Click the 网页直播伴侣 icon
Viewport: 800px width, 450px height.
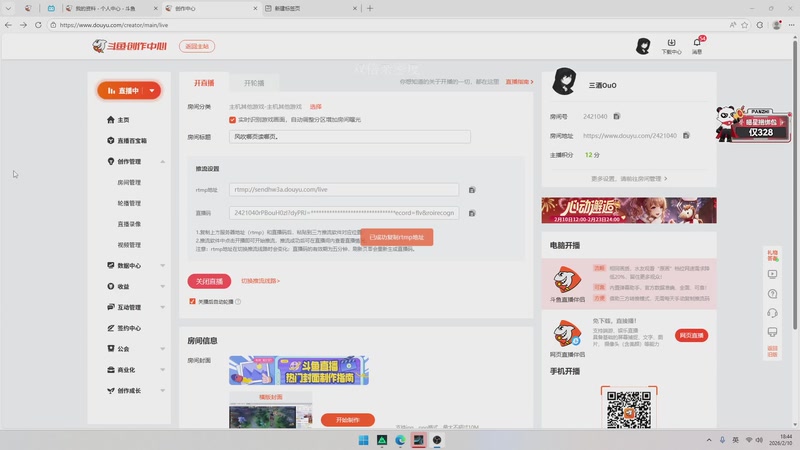[567, 334]
